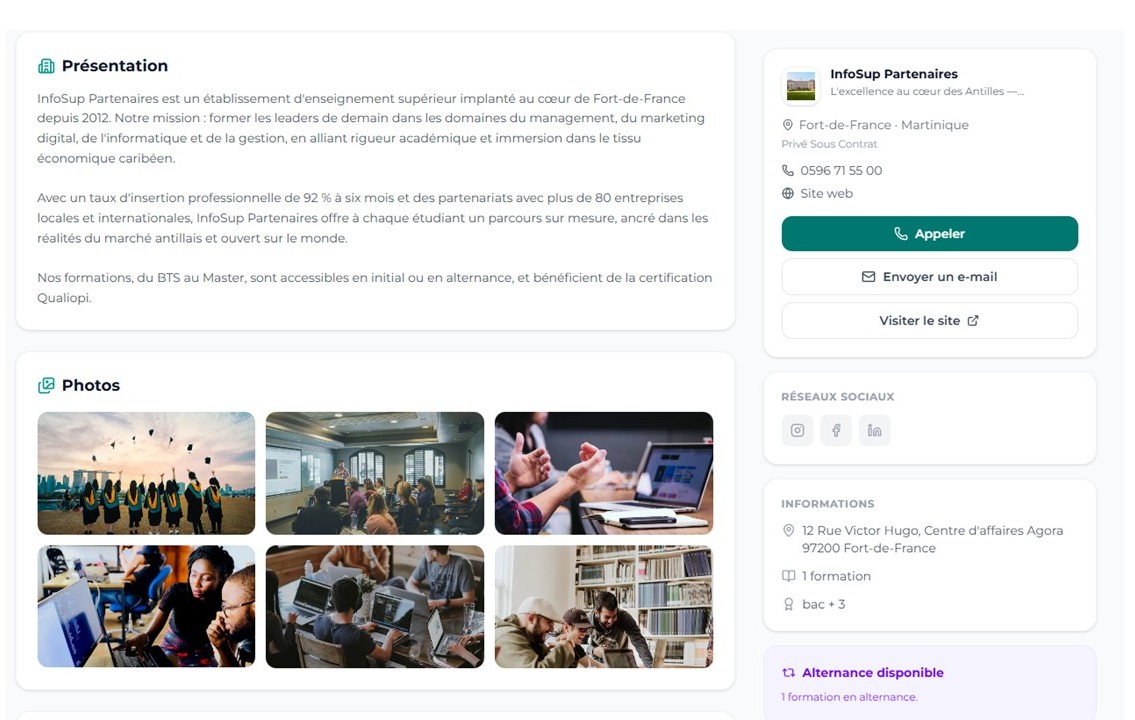Click the Envoyer un e-mail button
This screenshot has width=1135, height=720.
[929, 277]
